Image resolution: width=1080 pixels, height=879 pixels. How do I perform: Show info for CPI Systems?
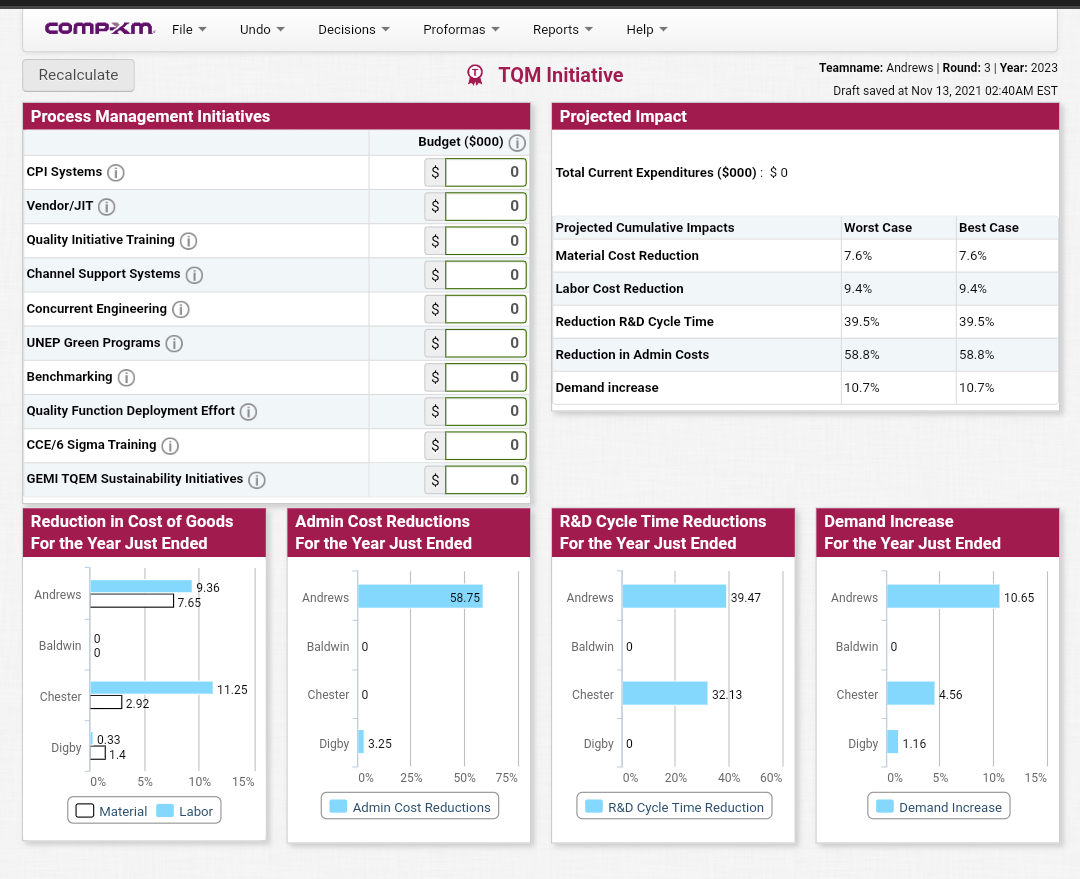tap(116, 173)
